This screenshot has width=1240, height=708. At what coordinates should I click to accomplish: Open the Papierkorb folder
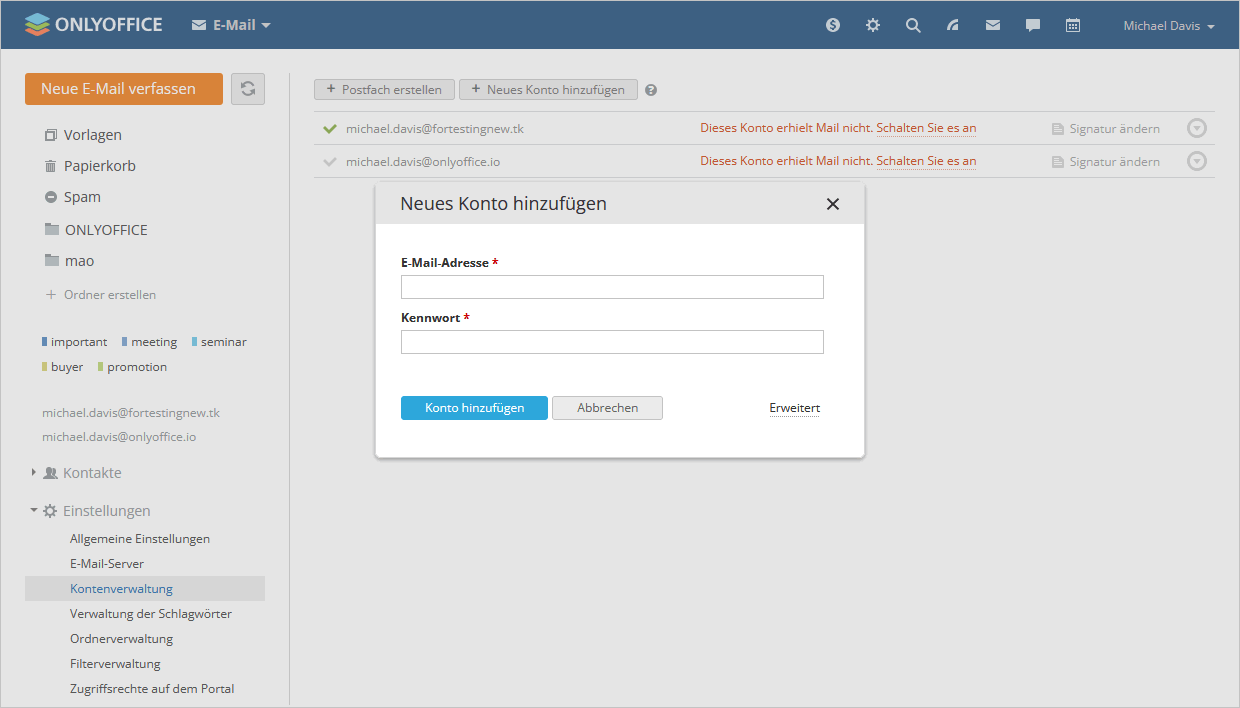click(99, 166)
